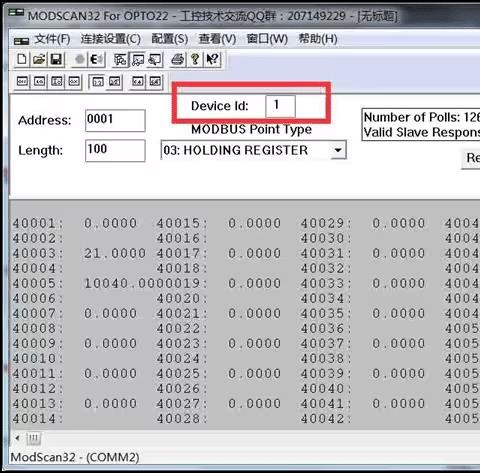
Task: Click the Print icon
Action: [177, 60]
